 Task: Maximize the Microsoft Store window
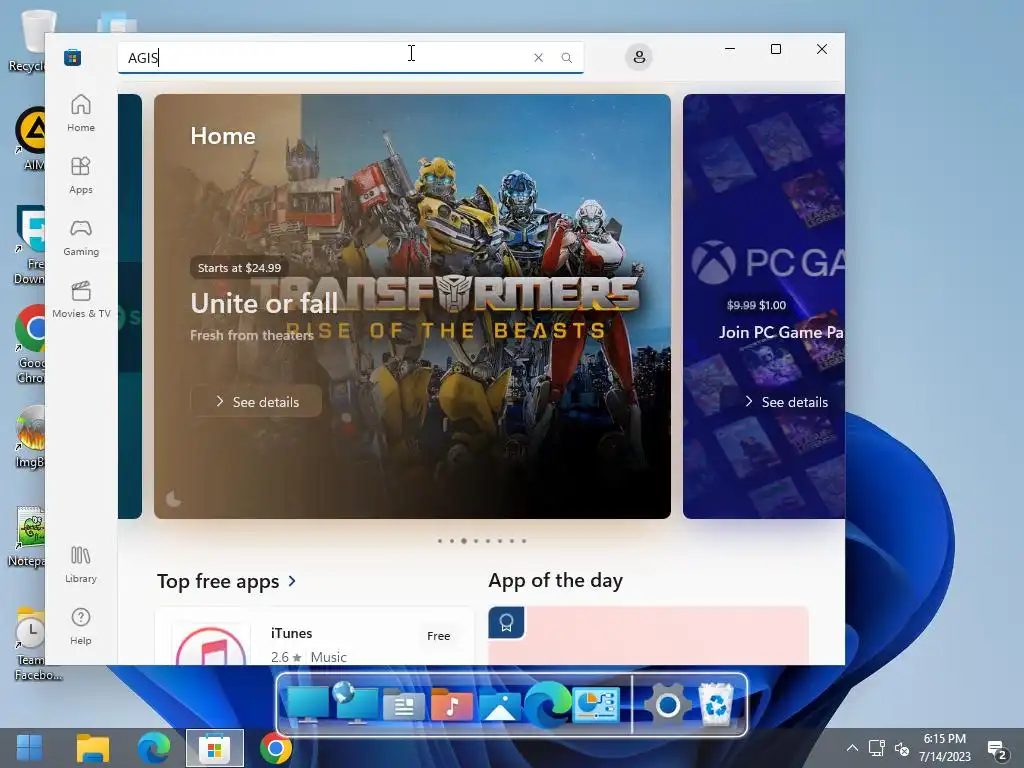(x=776, y=49)
